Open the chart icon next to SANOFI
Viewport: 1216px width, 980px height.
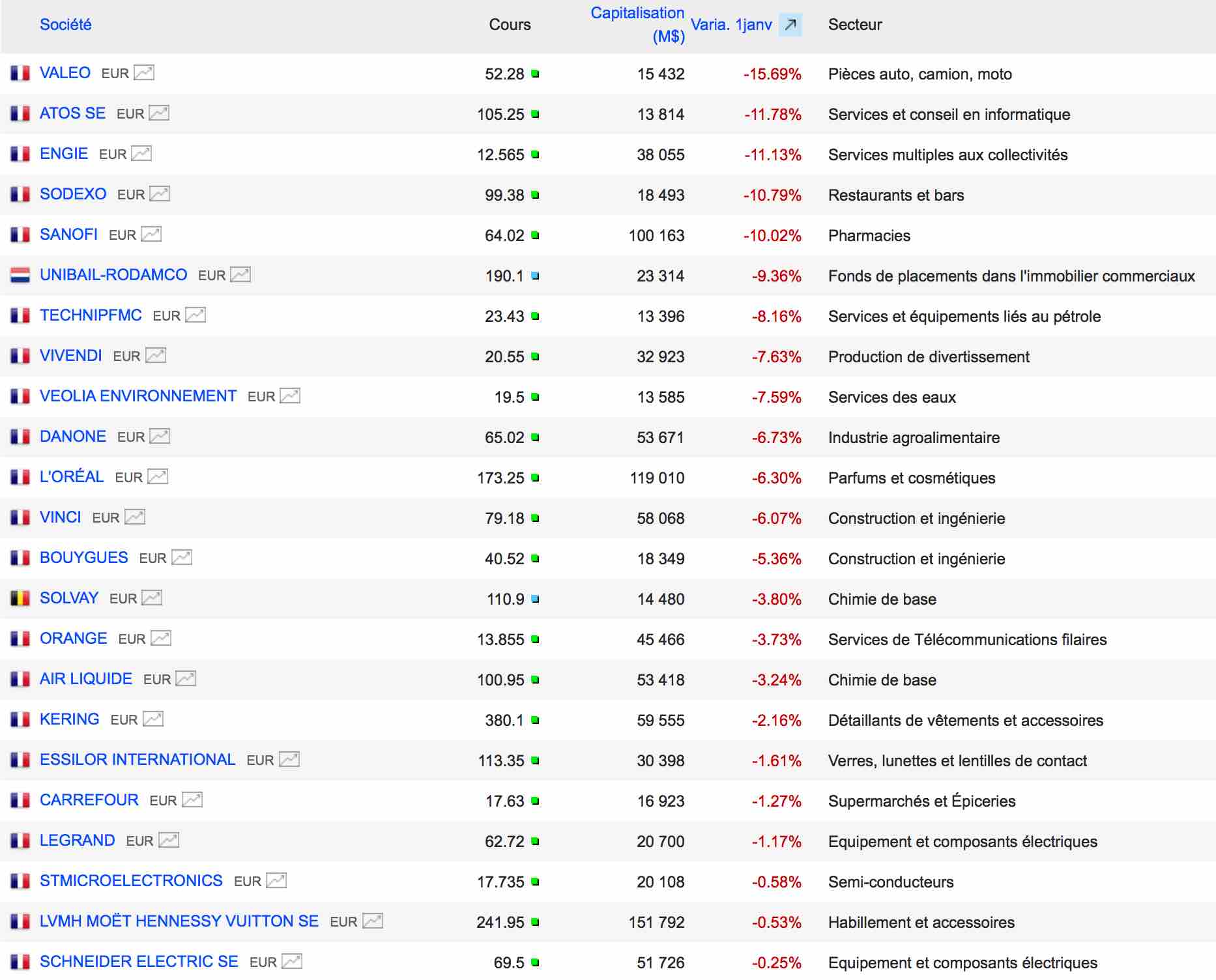(151, 234)
